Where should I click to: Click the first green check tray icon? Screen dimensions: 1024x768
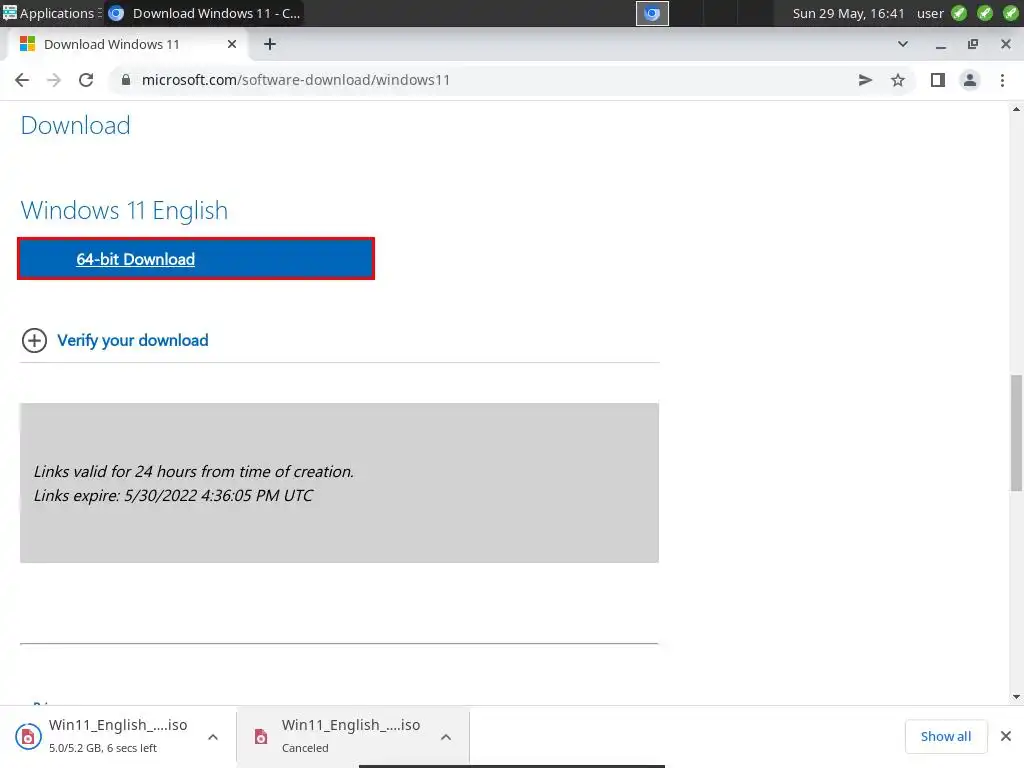click(x=959, y=13)
